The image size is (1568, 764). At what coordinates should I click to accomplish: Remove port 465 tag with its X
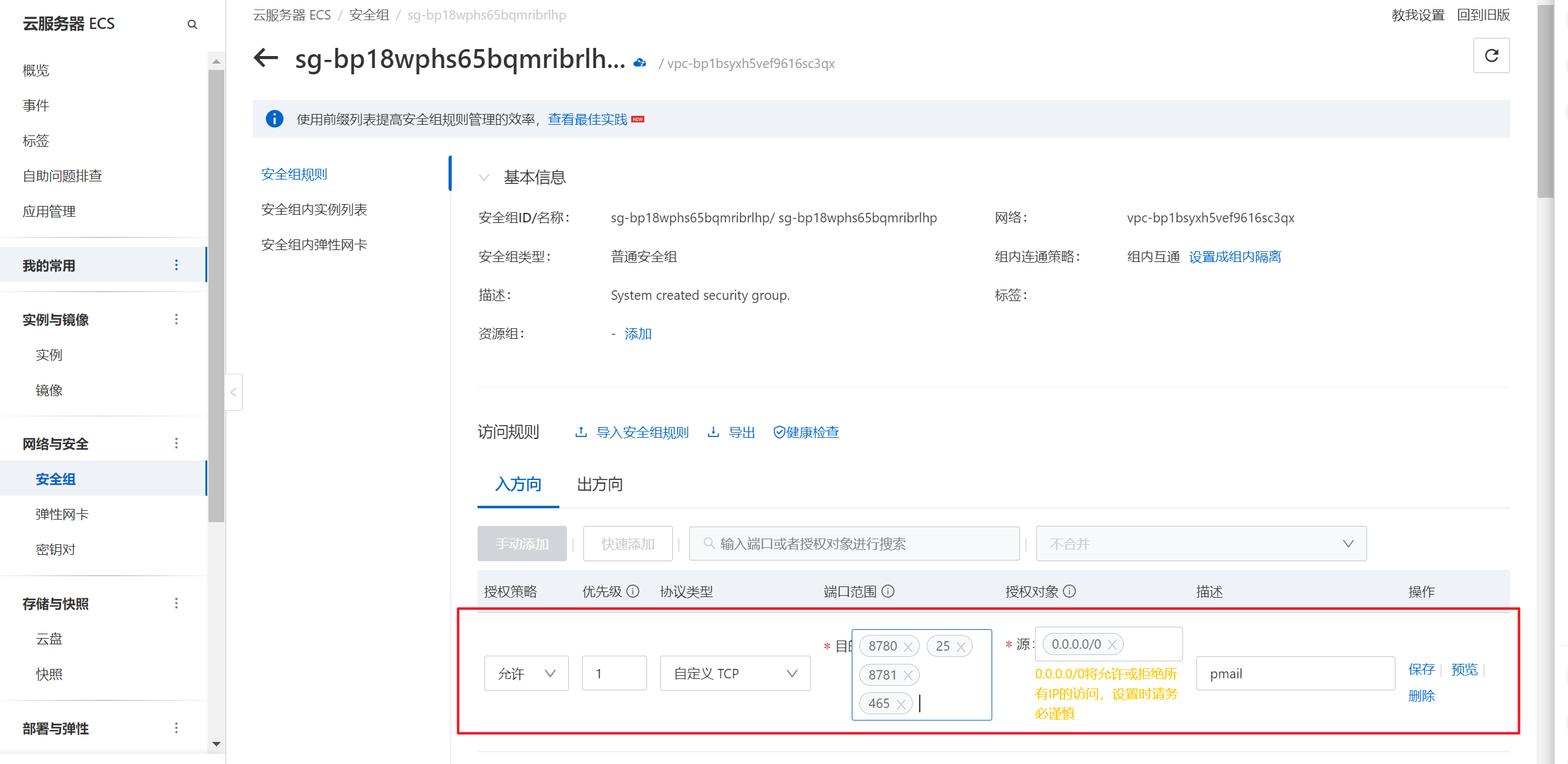coord(901,704)
